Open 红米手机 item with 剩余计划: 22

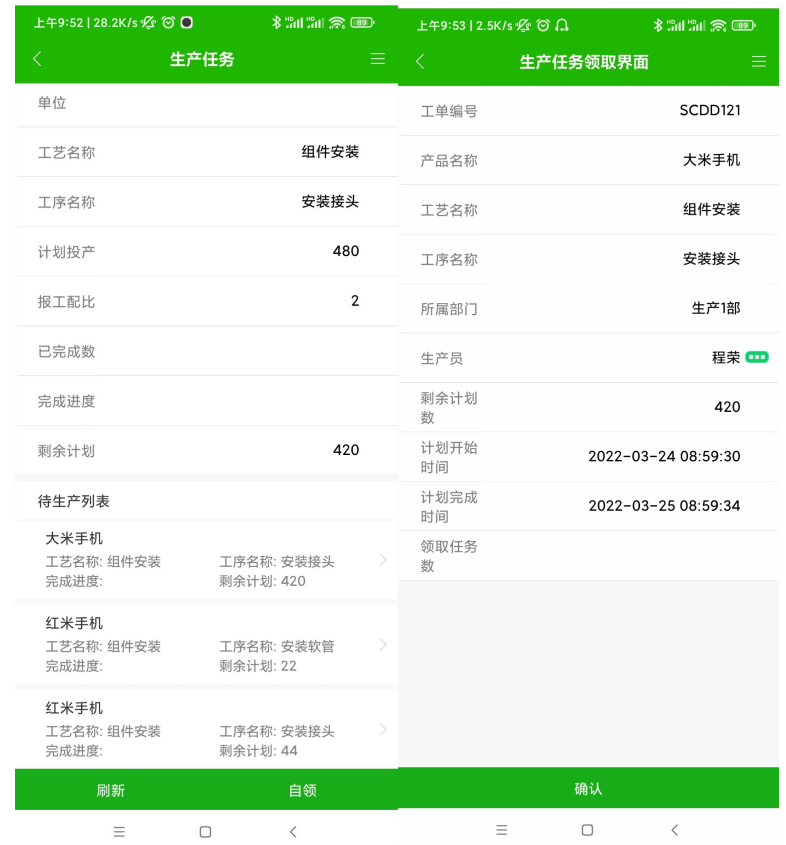tap(207, 645)
